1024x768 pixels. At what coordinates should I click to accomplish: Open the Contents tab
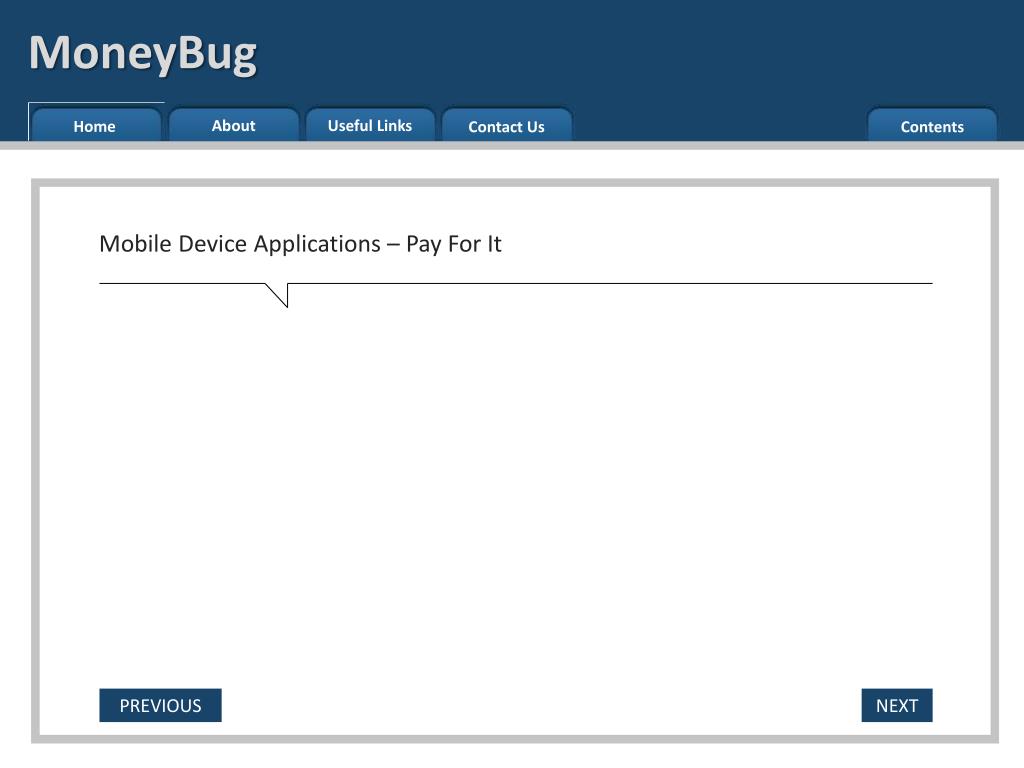(x=932, y=125)
